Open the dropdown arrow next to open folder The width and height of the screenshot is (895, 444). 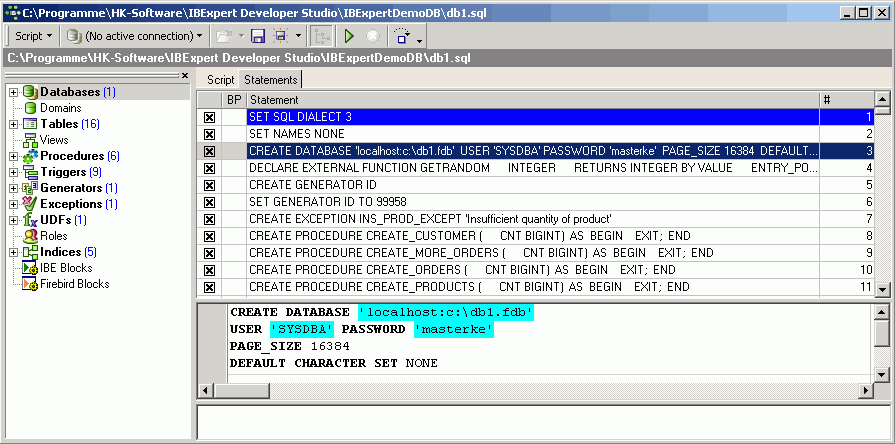coord(241,37)
